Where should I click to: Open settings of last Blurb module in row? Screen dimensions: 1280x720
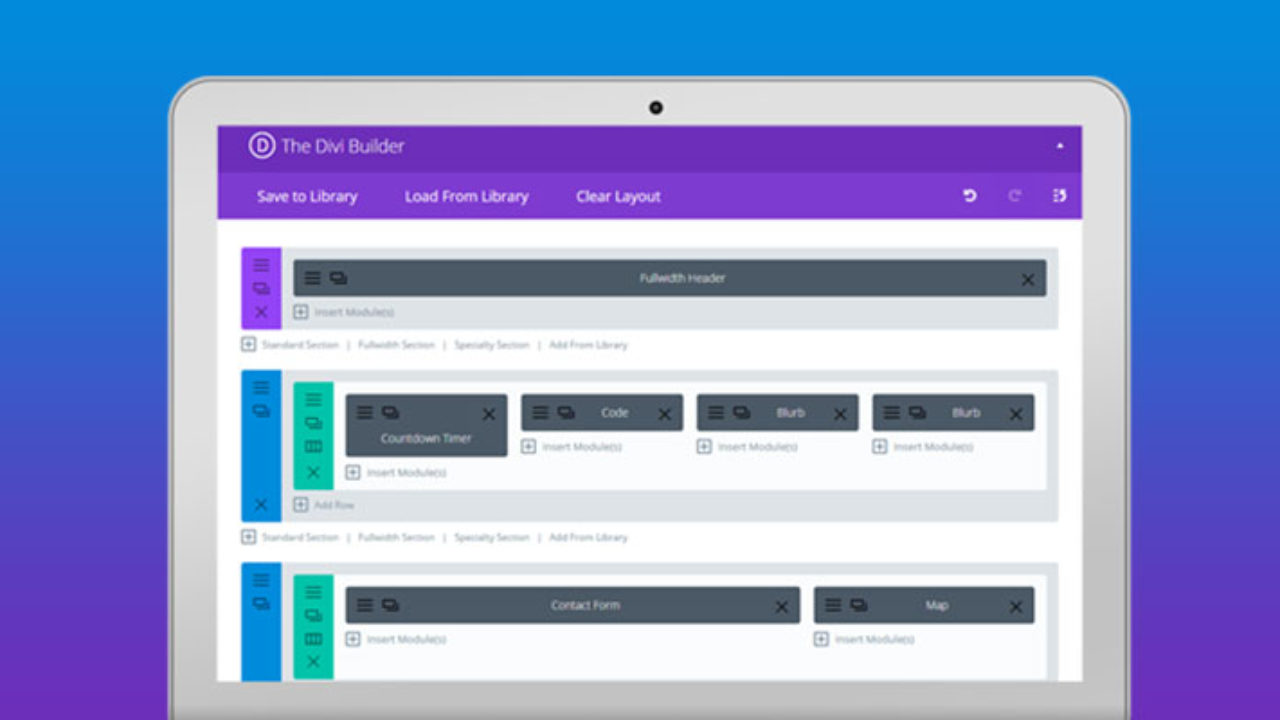(891, 412)
